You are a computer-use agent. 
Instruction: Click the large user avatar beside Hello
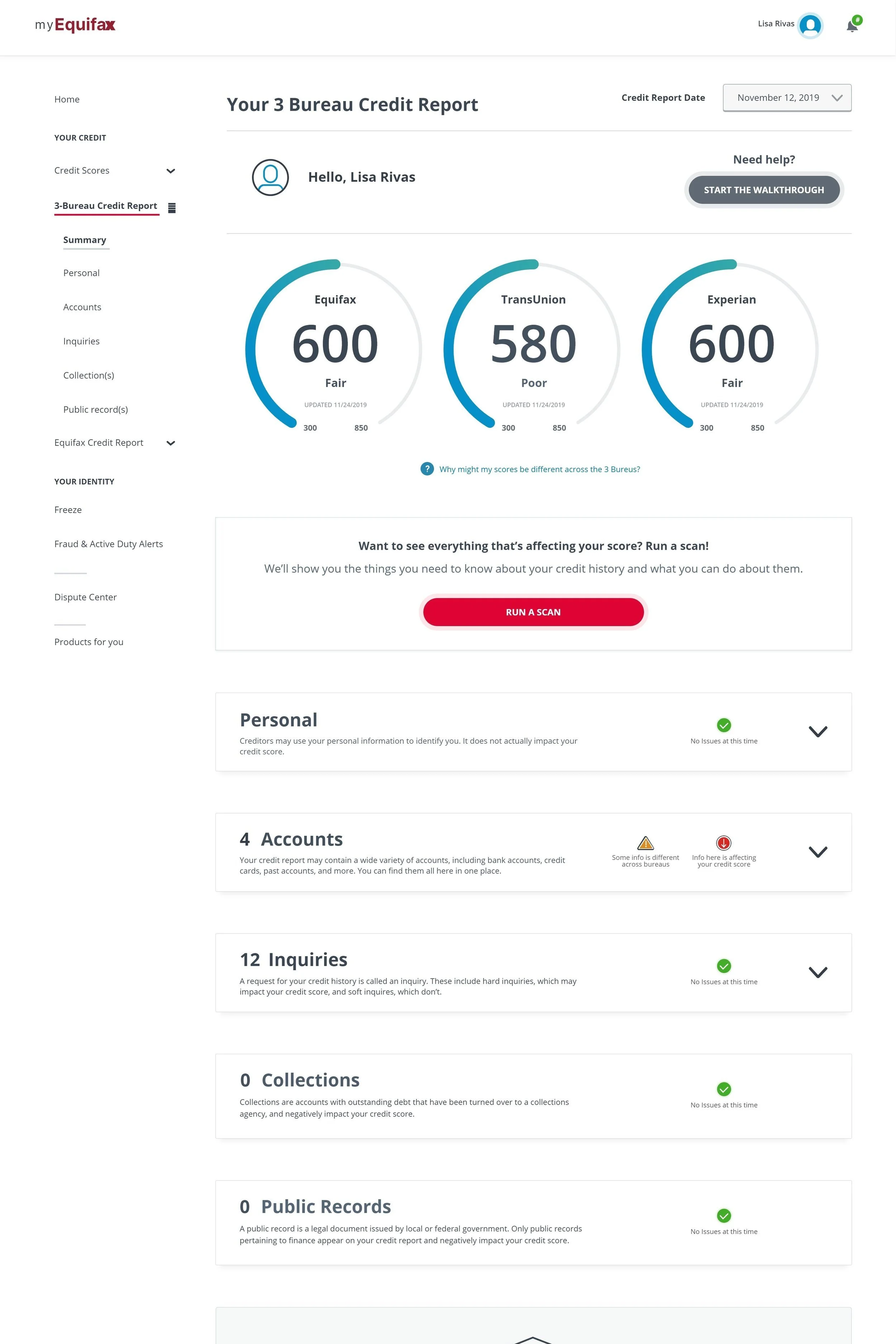270,177
